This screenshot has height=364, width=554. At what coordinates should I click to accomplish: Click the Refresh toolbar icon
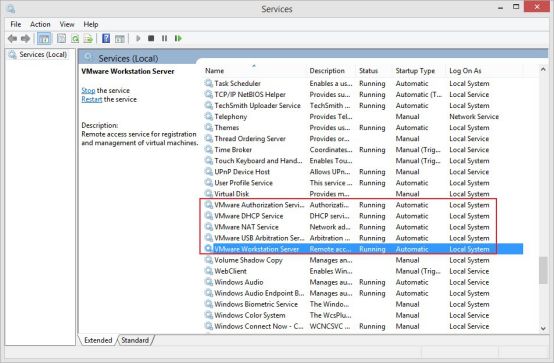click(75, 39)
